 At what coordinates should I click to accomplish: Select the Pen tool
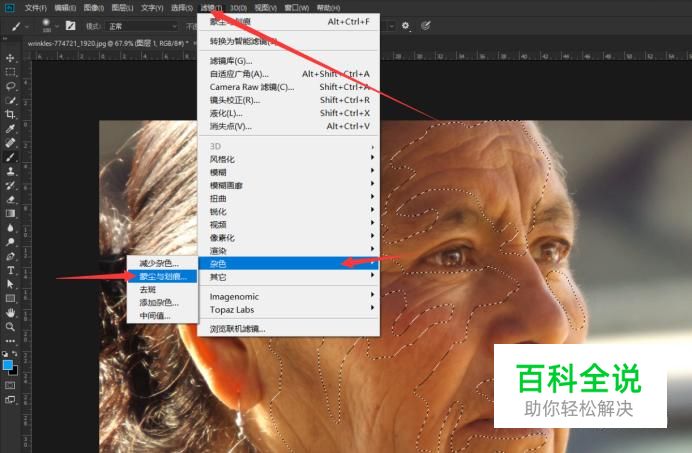point(10,256)
